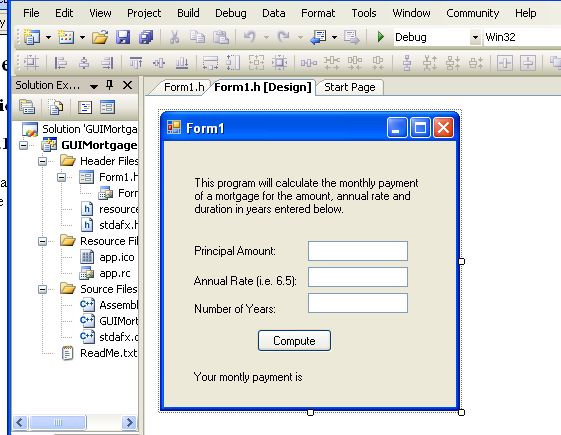The width and height of the screenshot is (561, 435).
Task: Click the Save floppy disk icon
Action: click(x=123, y=37)
